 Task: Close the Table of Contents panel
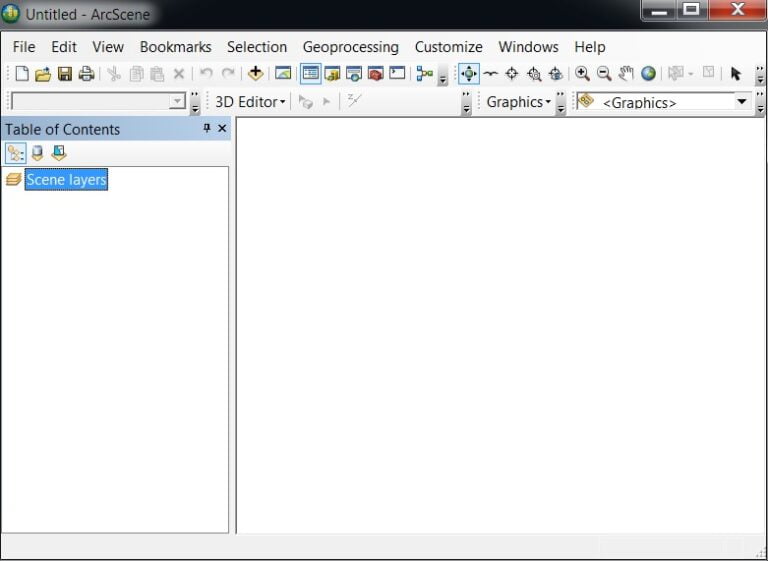point(222,129)
